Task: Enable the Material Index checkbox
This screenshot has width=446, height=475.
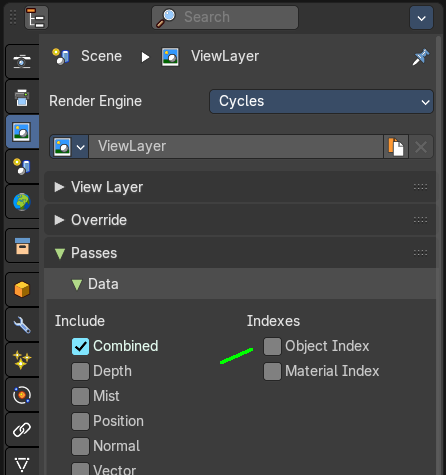Action: (272, 371)
